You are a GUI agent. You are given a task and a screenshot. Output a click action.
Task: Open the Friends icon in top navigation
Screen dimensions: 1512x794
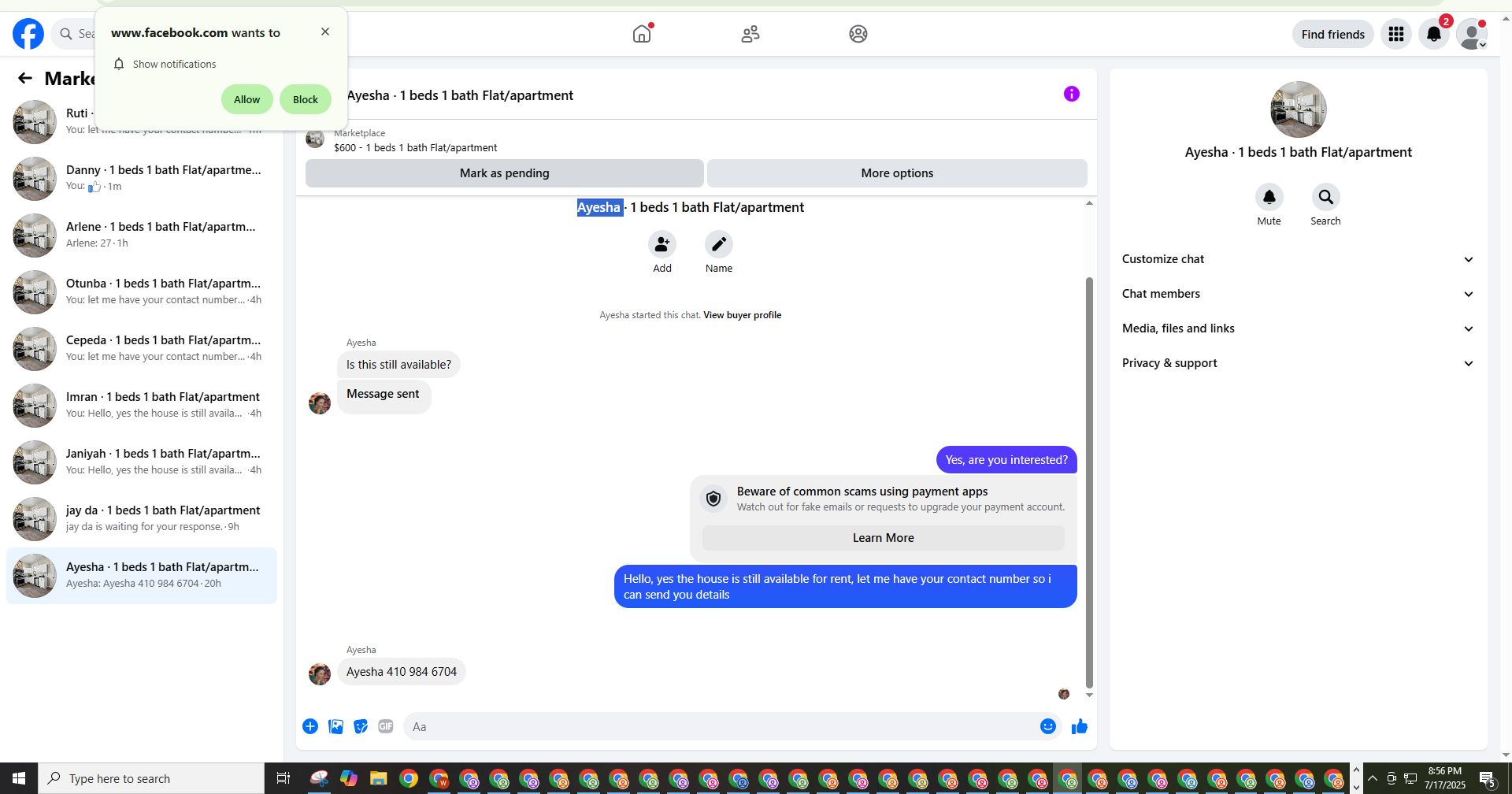pyautogui.click(x=750, y=34)
